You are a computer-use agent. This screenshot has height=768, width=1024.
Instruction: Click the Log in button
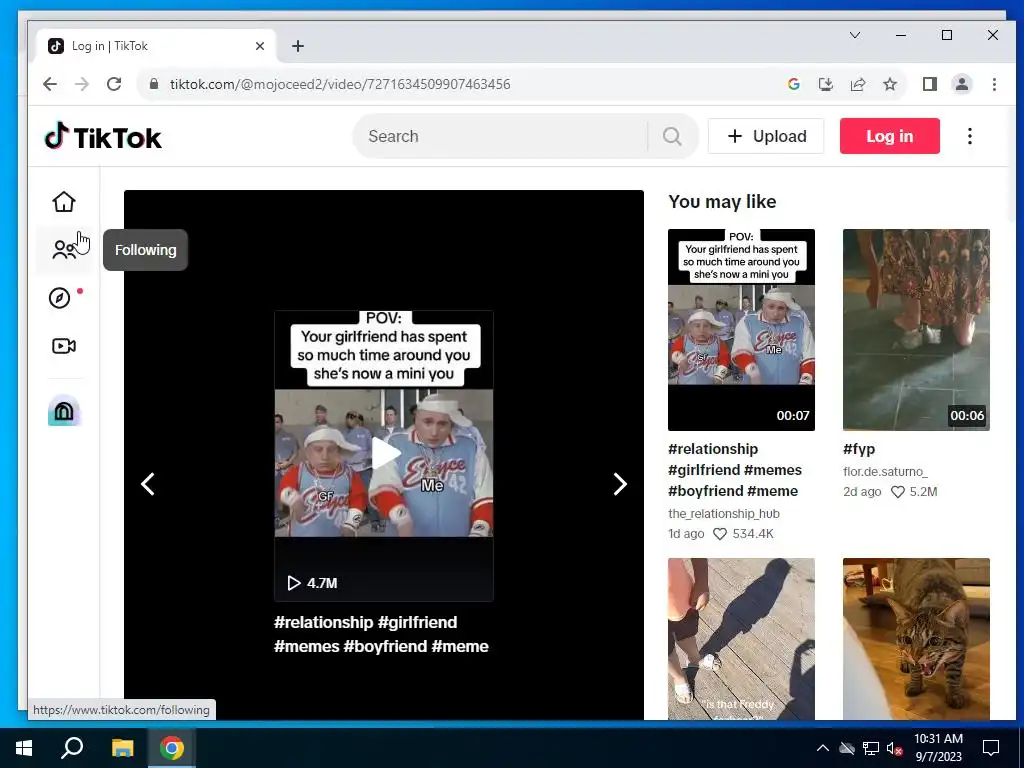(889, 136)
